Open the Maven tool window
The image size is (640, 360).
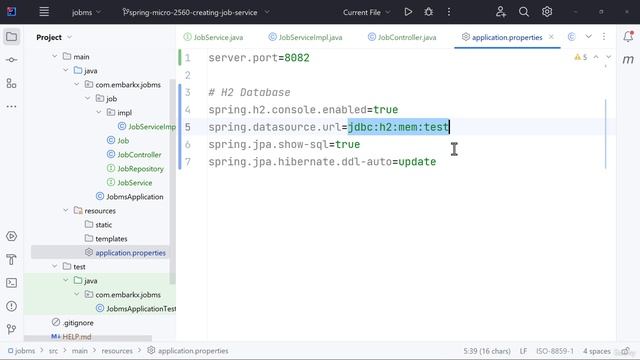point(628,60)
